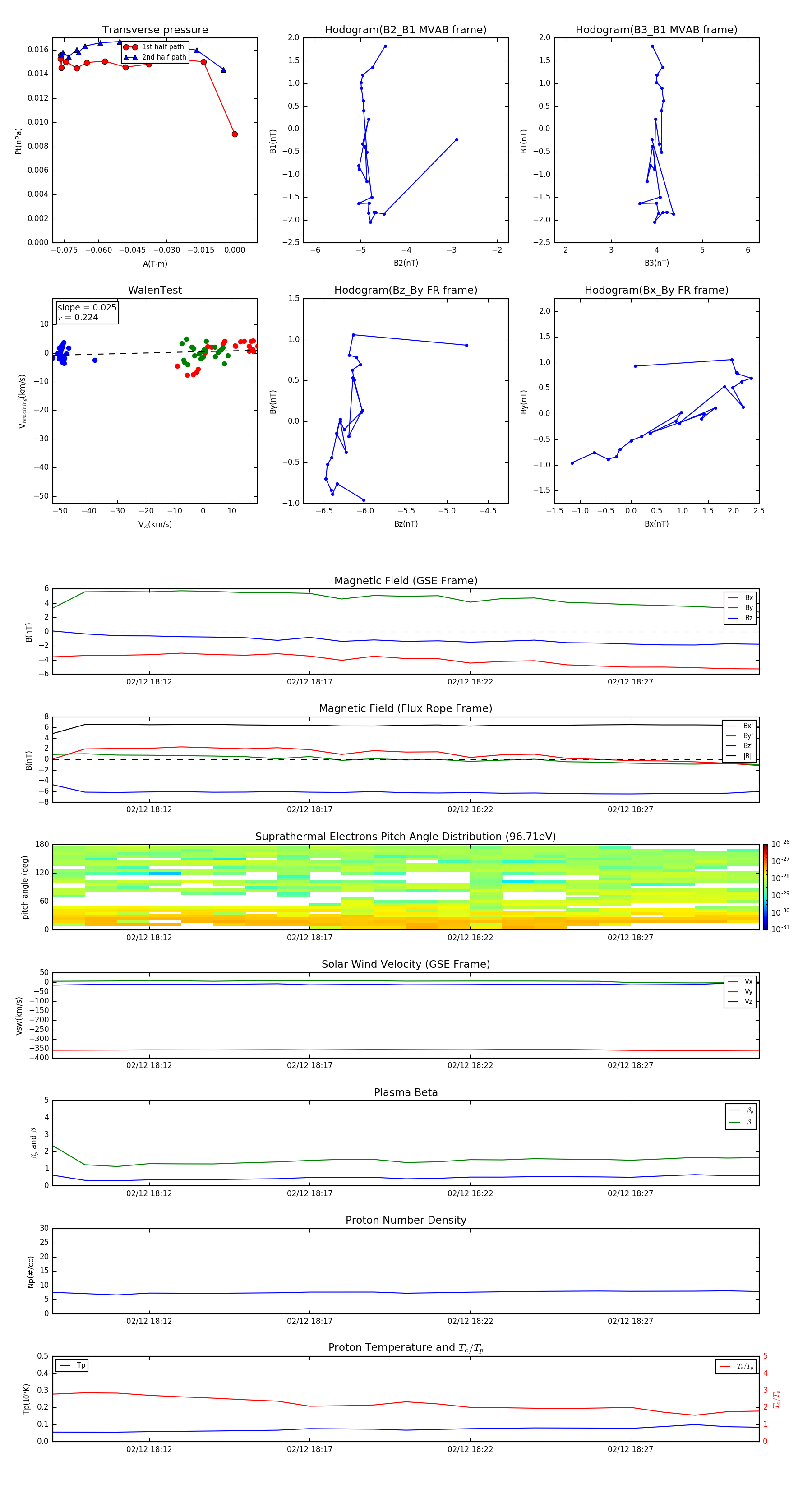Select the 'Tp' legend in Proton Temperature plot
This screenshot has width=812, height=1489.
click(x=72, y=1365)
